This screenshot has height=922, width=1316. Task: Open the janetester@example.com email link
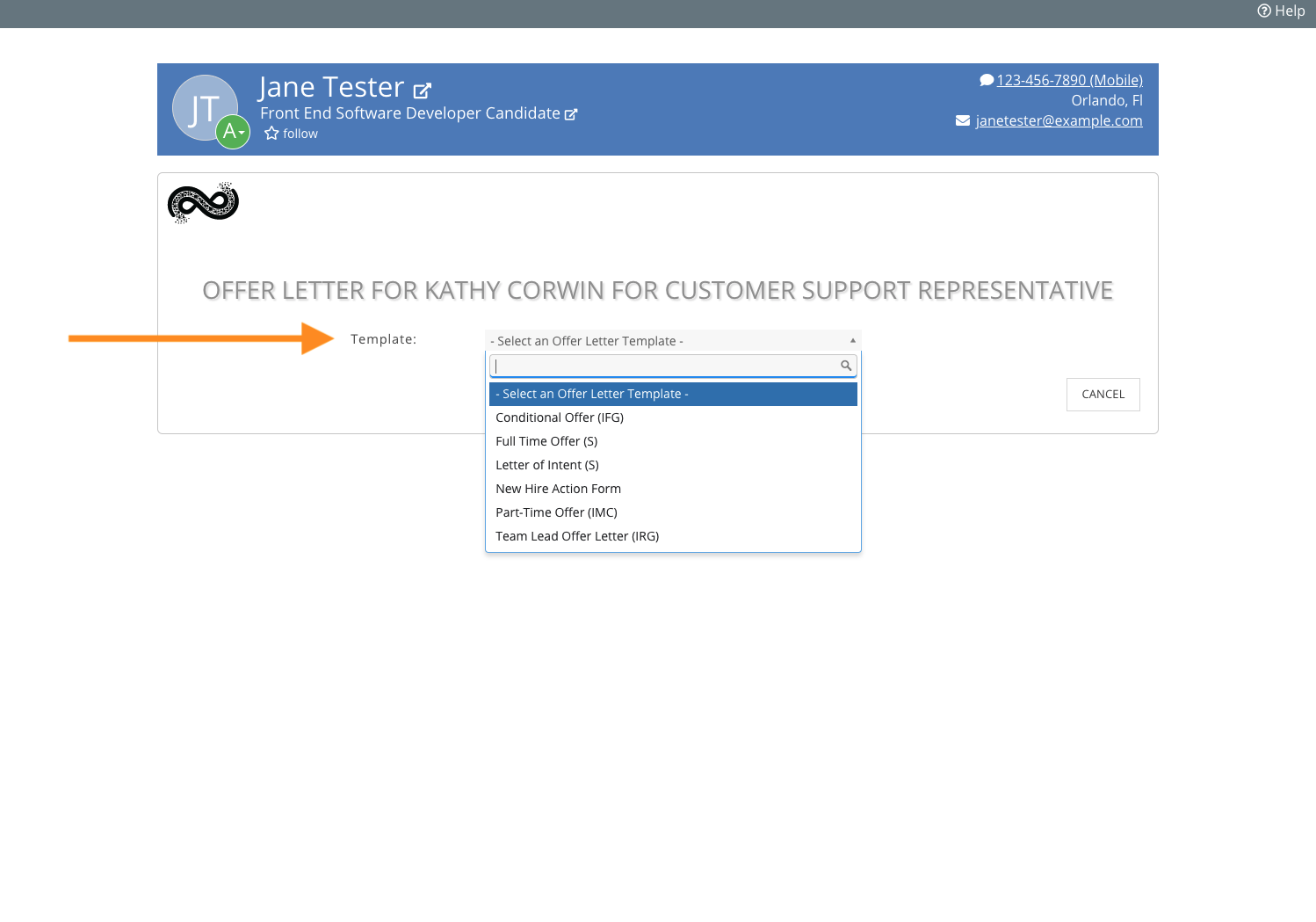click(1059, 120)
